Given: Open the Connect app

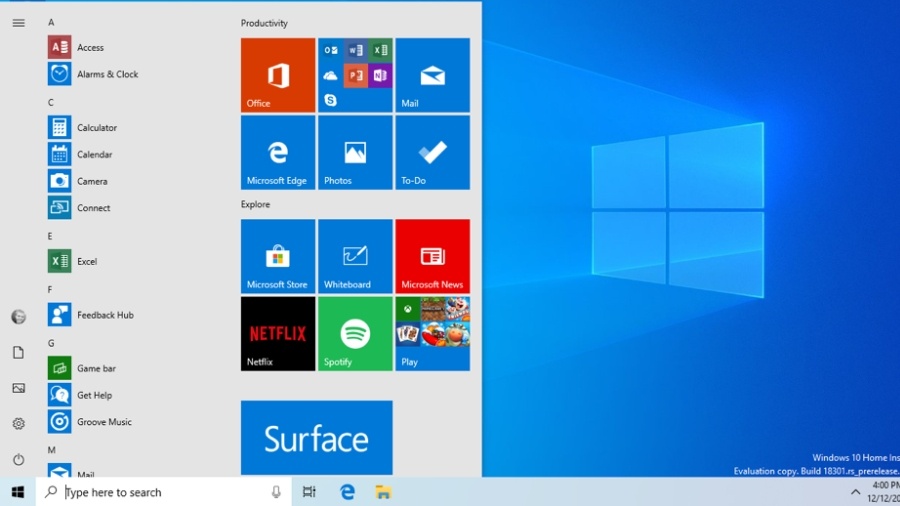Looking at the screenshot, I should [x=79, y=208].
